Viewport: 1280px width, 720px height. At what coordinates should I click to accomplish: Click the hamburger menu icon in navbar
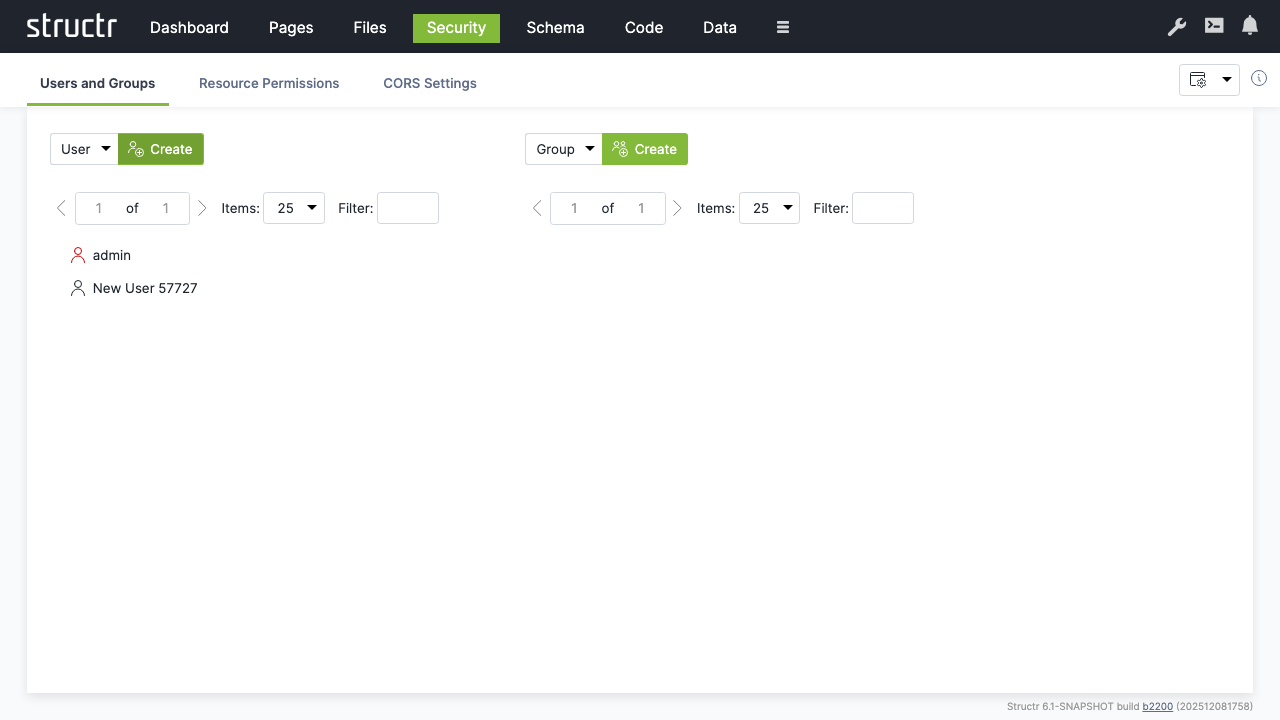tap(782, 27)
